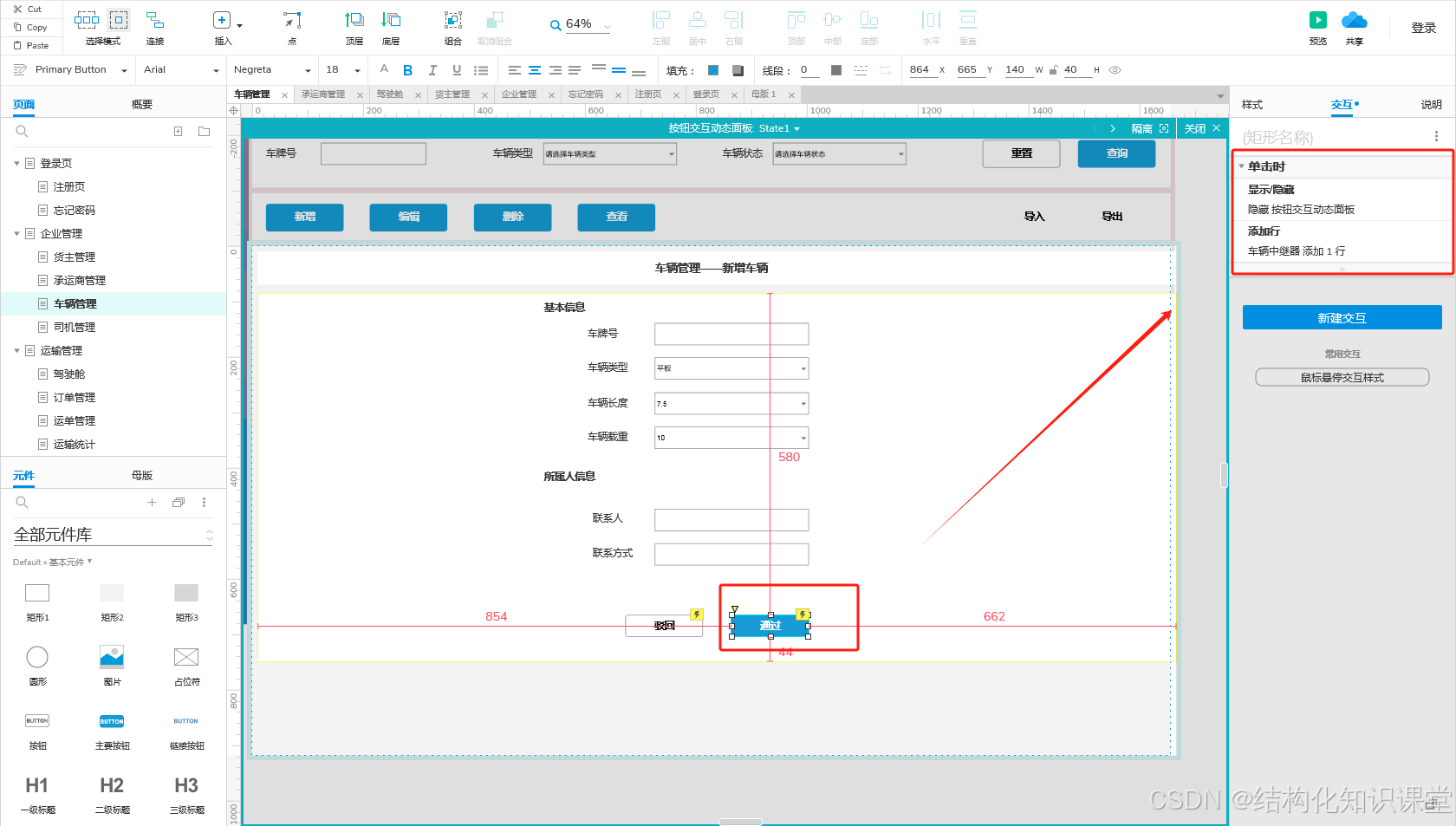Click the add page icon in pages panel

[178, 132]
